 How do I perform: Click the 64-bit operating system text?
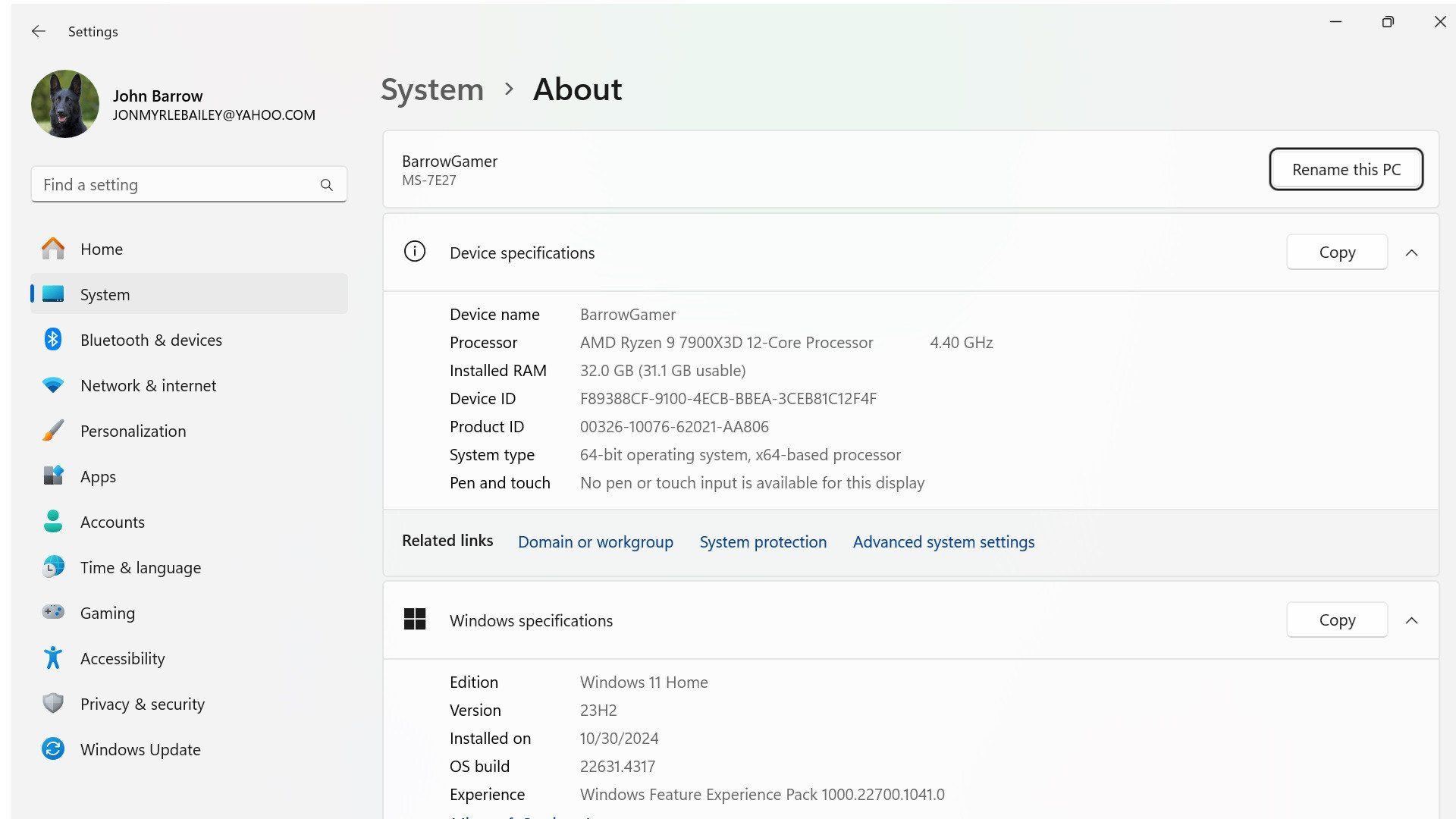coord(740,455)
